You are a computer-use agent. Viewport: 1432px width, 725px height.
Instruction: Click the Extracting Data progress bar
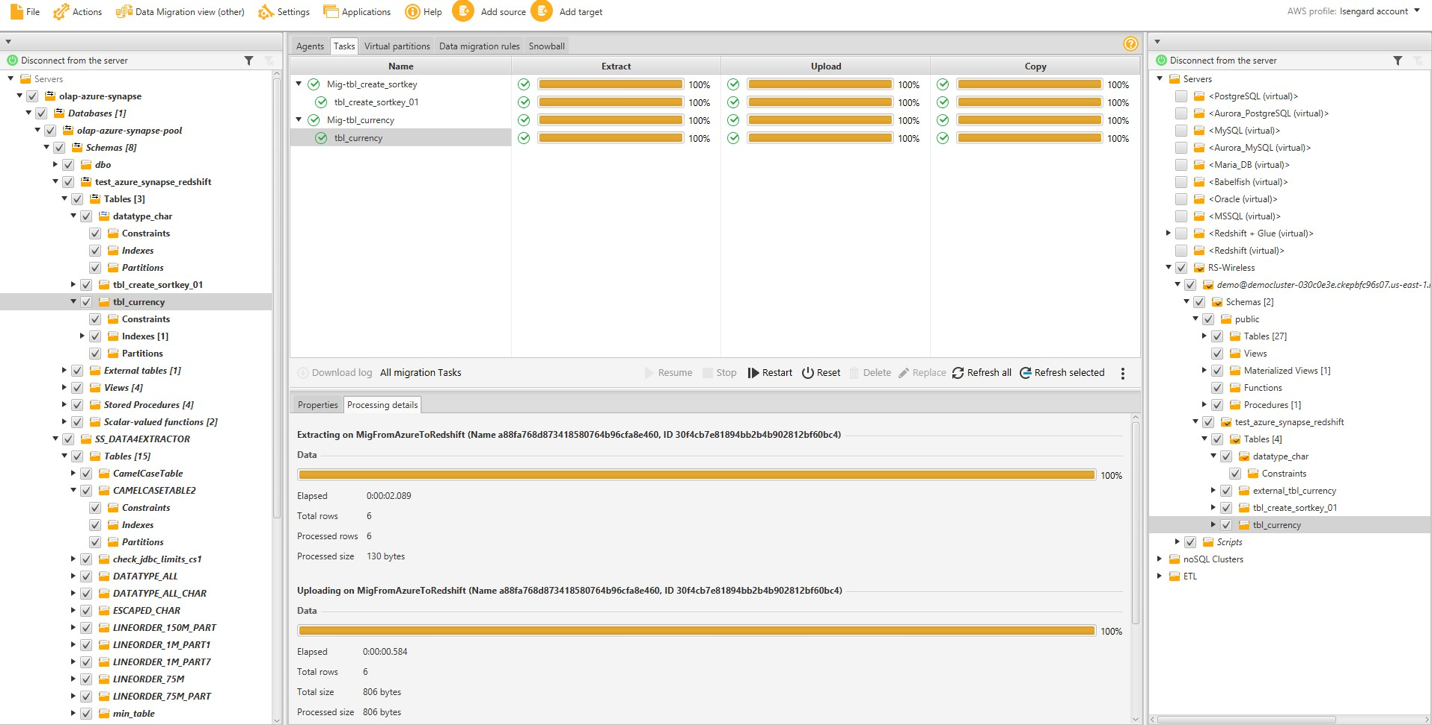pyautogui.click(x=696, y=475)
